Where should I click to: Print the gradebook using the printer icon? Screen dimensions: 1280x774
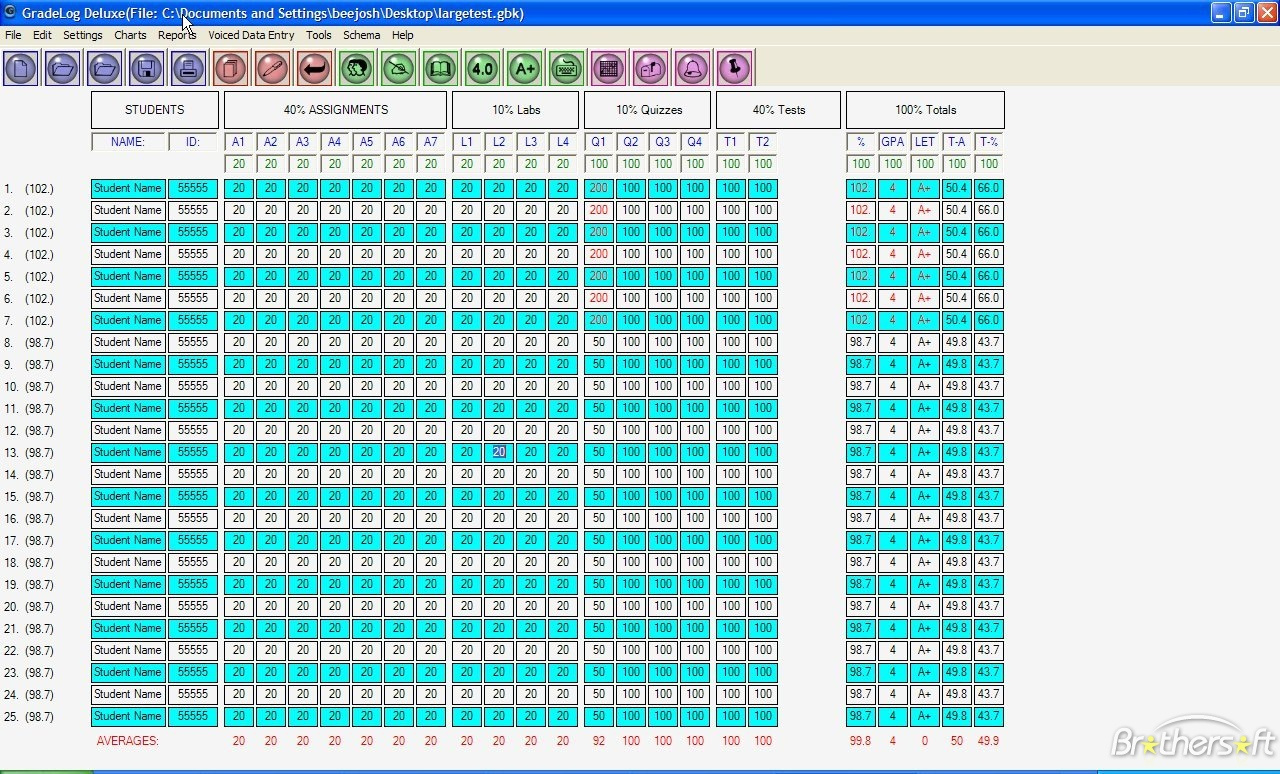pyautogui.click(x=186, y=68)
